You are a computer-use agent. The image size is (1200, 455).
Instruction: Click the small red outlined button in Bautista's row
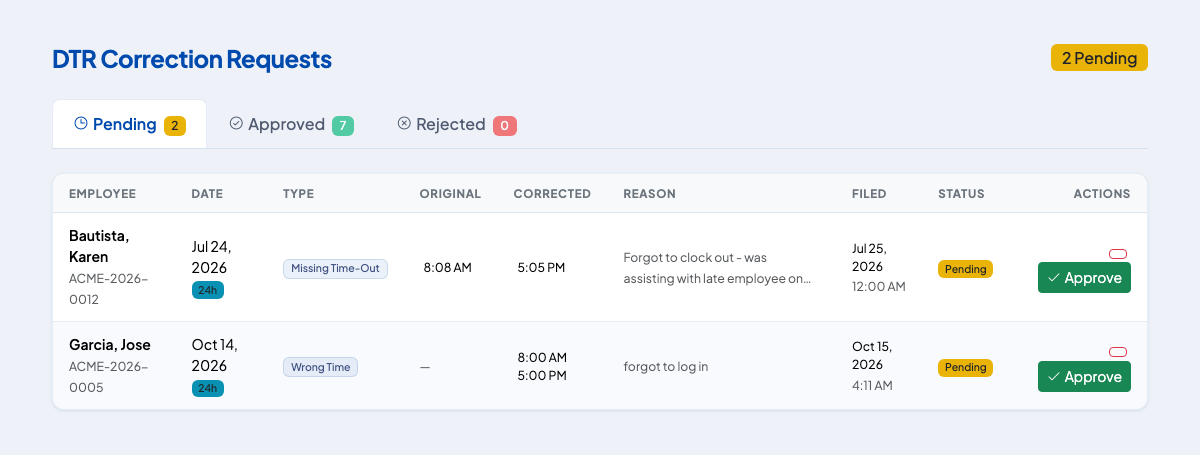click(x=1118, y=253)
